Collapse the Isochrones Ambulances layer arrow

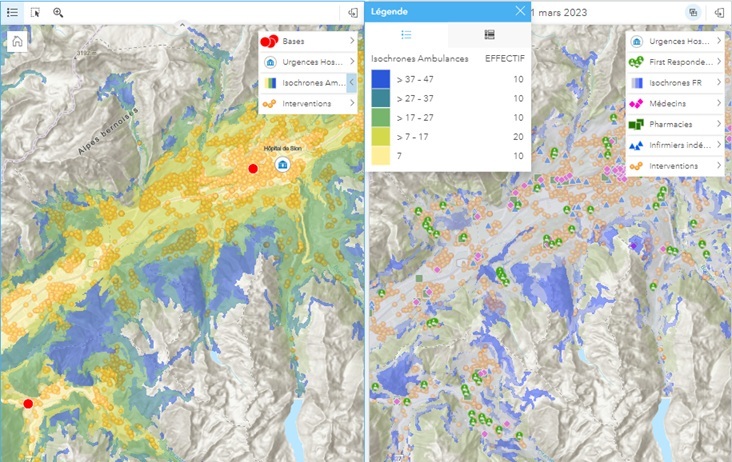click(352, 83)
